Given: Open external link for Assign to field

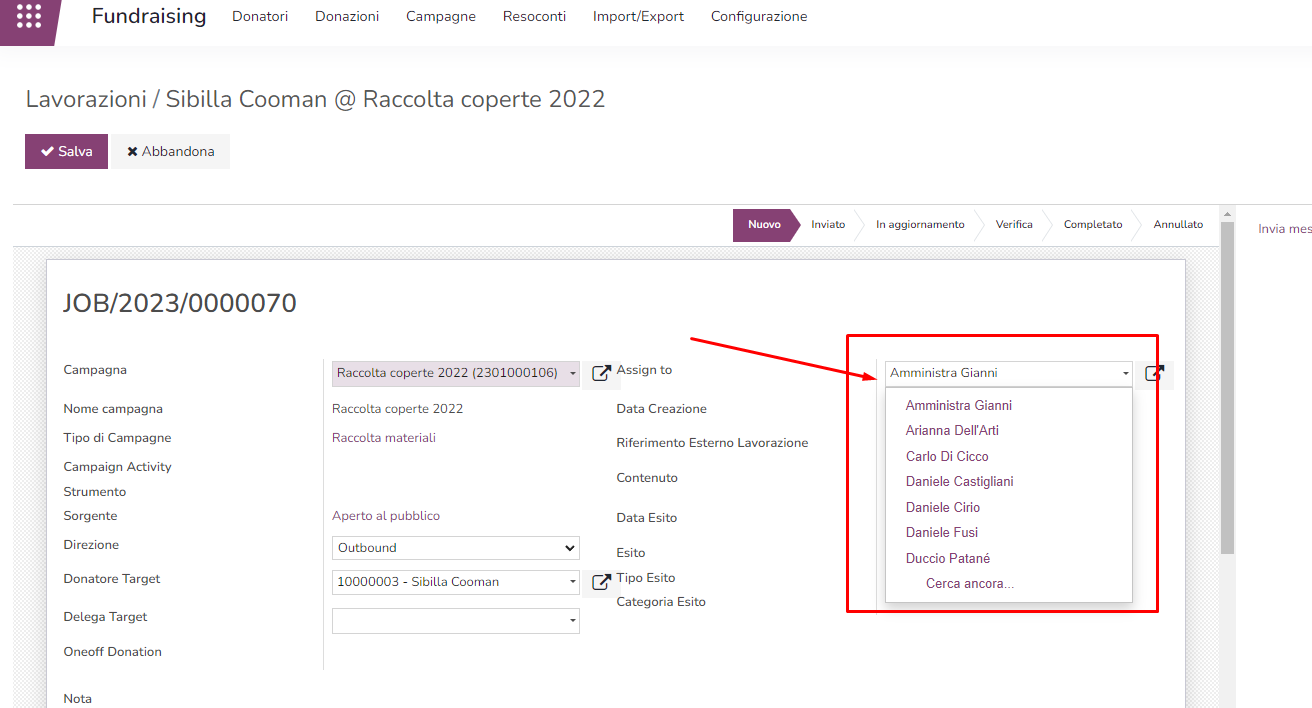Looking at the screenshot, I should [x=1154, y=373].
